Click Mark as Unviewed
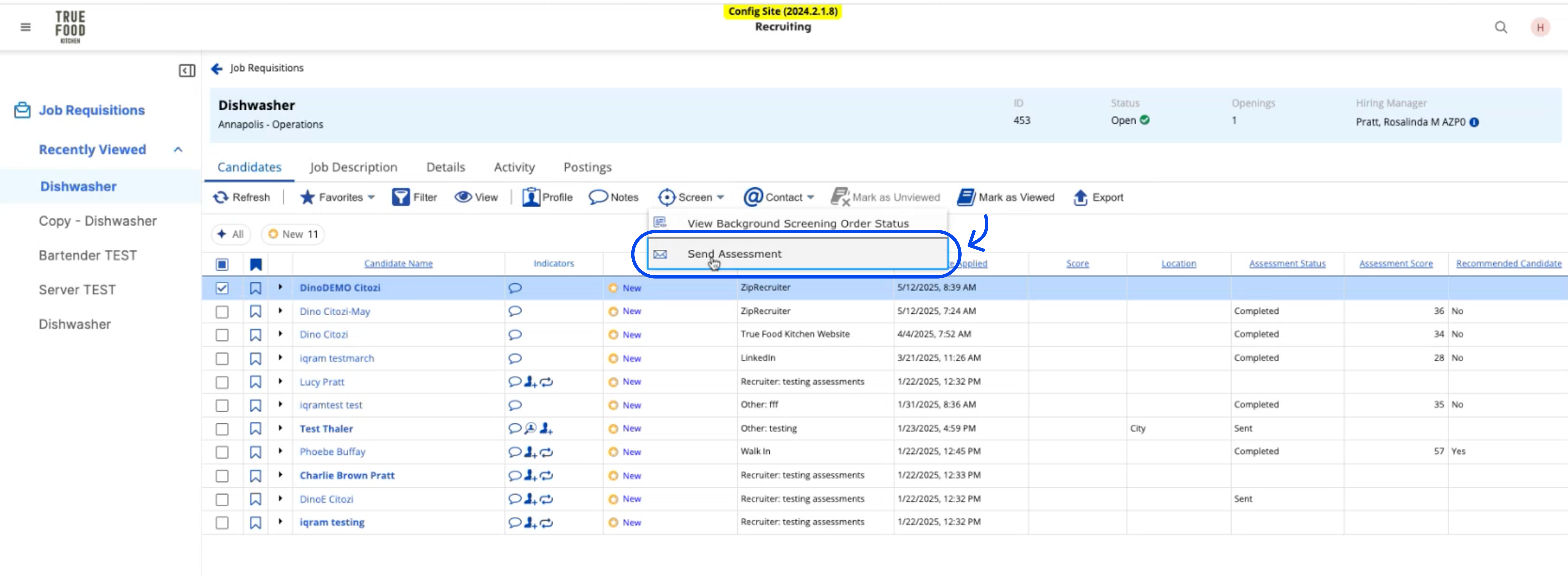 pos(886,197)
